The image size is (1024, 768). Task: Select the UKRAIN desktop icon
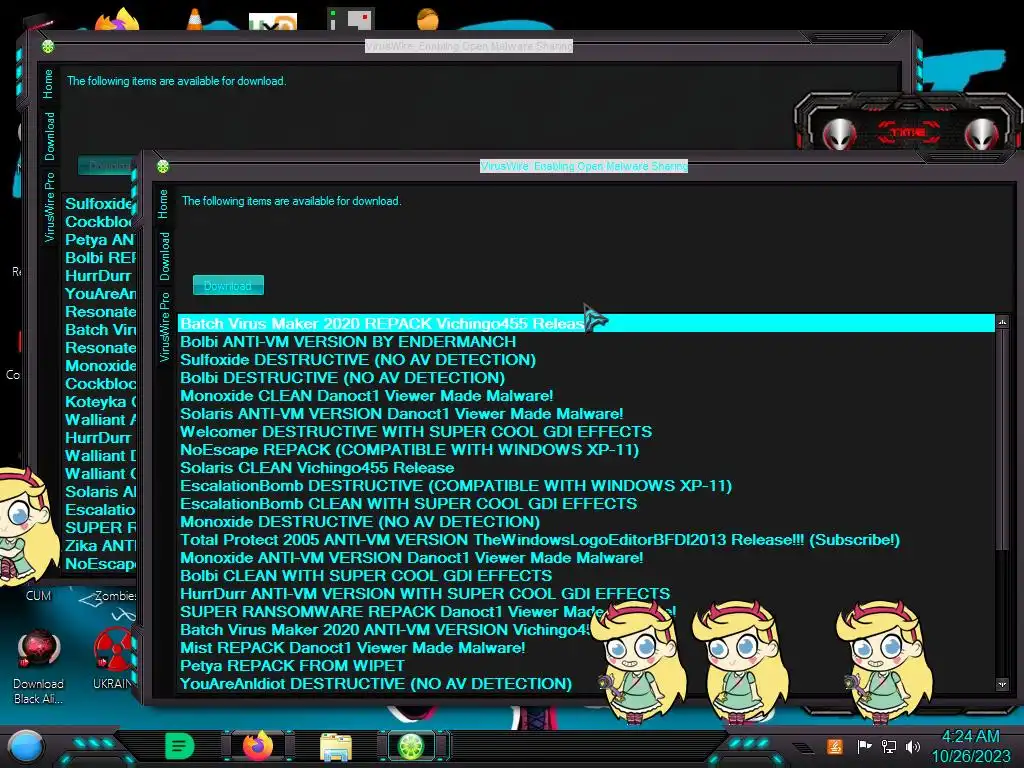tap(112, 658)
